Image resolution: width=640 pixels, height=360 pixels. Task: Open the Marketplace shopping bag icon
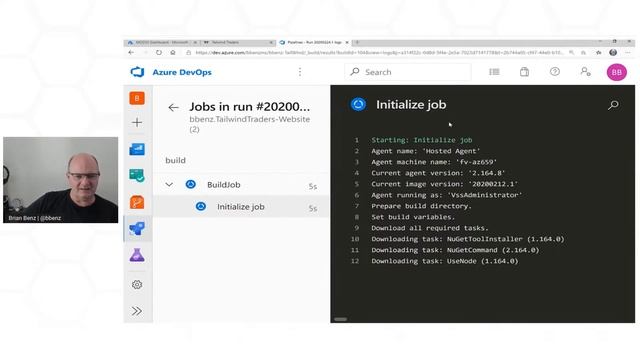pos(524,72)
